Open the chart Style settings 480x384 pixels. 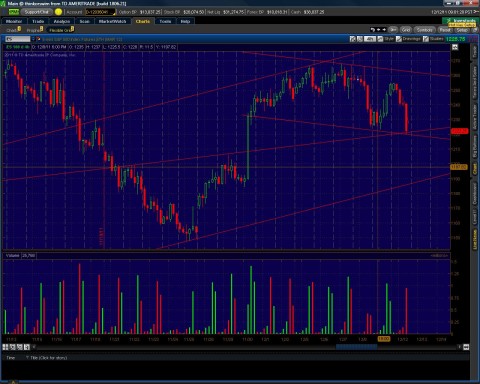(385, 39)
